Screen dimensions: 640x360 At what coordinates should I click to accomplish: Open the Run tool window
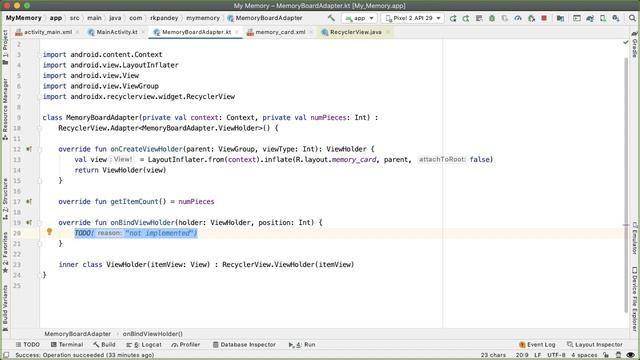302,344
